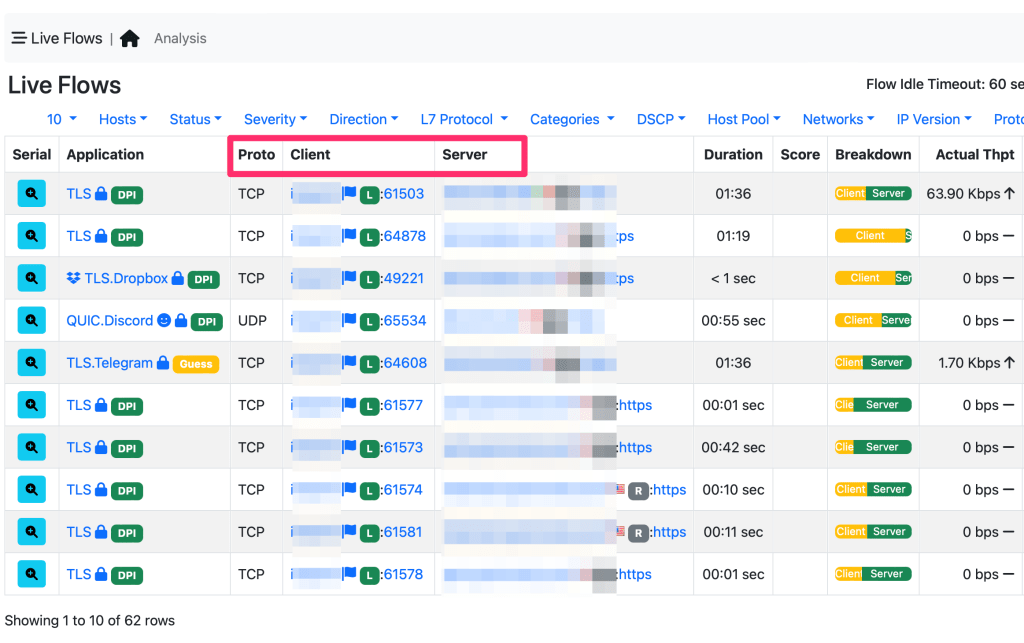Click the Dropbox icon beside TLS.Dropbox
1024x643 pixels.
[74, 279]
